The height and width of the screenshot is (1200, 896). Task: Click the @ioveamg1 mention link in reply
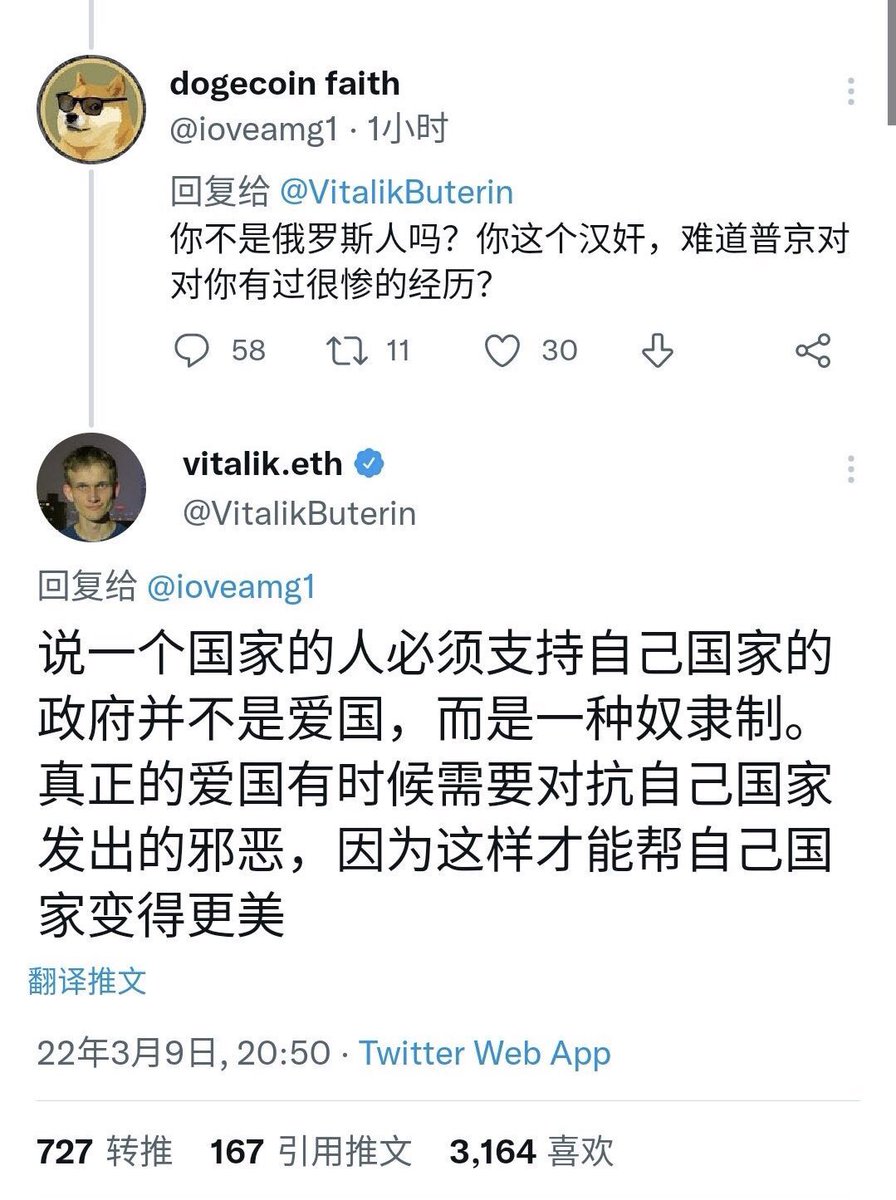(x=230, y=587)
